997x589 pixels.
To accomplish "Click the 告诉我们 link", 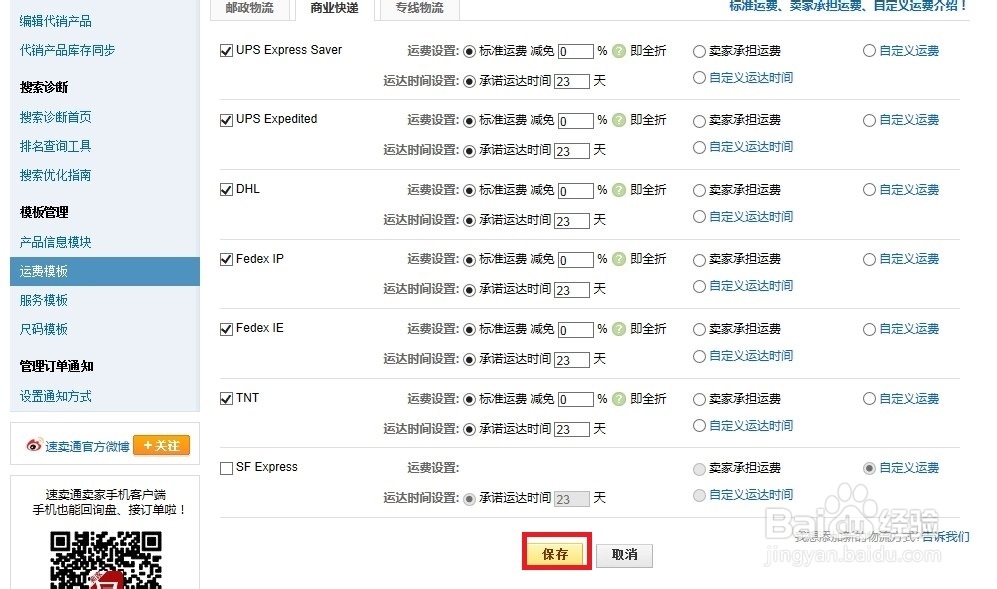I will pos(946,536).
